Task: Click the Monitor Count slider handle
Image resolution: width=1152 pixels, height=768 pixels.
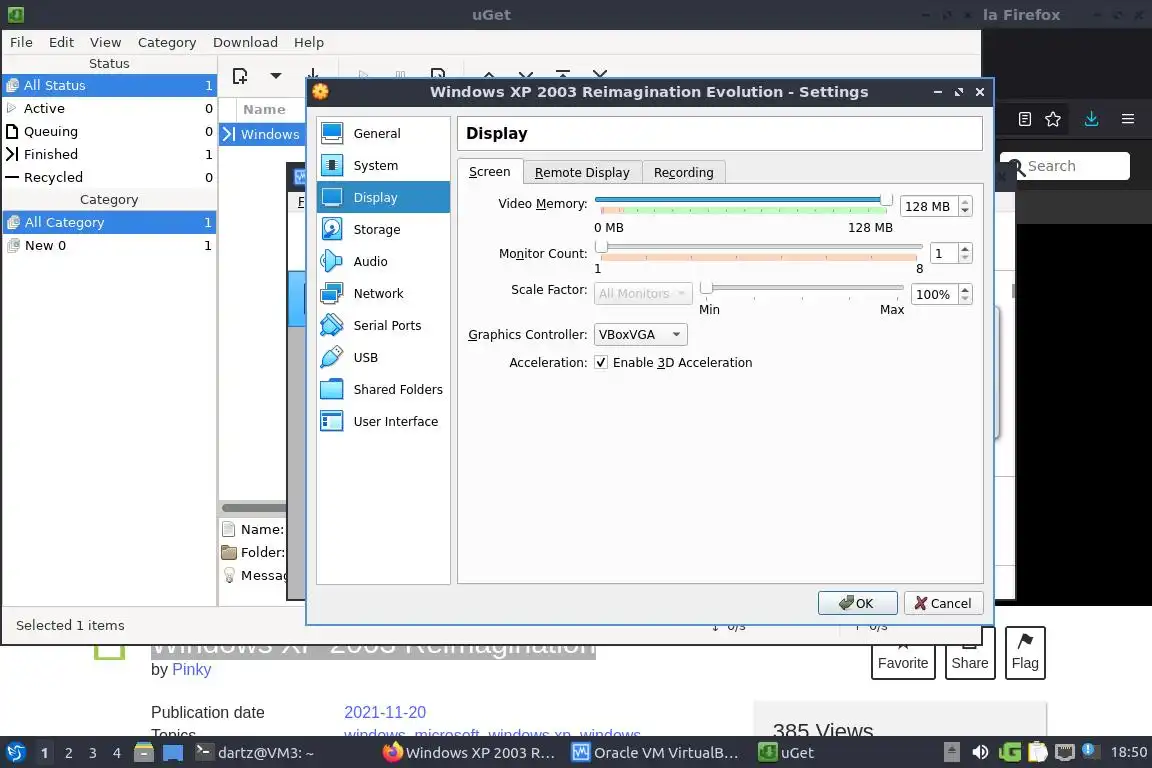Action: point(601,247)
